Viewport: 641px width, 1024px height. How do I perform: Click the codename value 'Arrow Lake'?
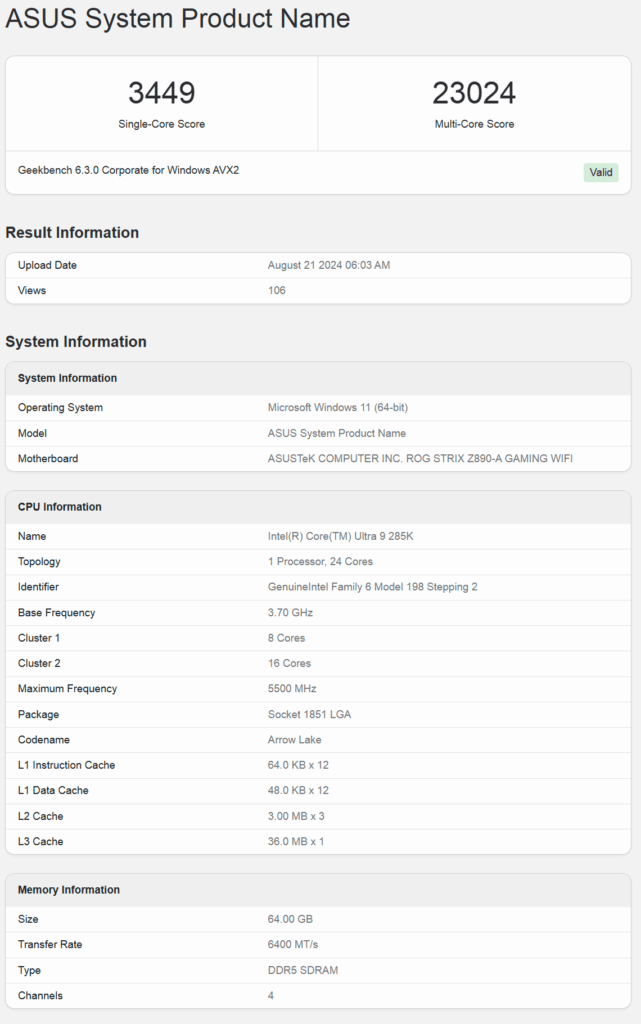point(294,740)
